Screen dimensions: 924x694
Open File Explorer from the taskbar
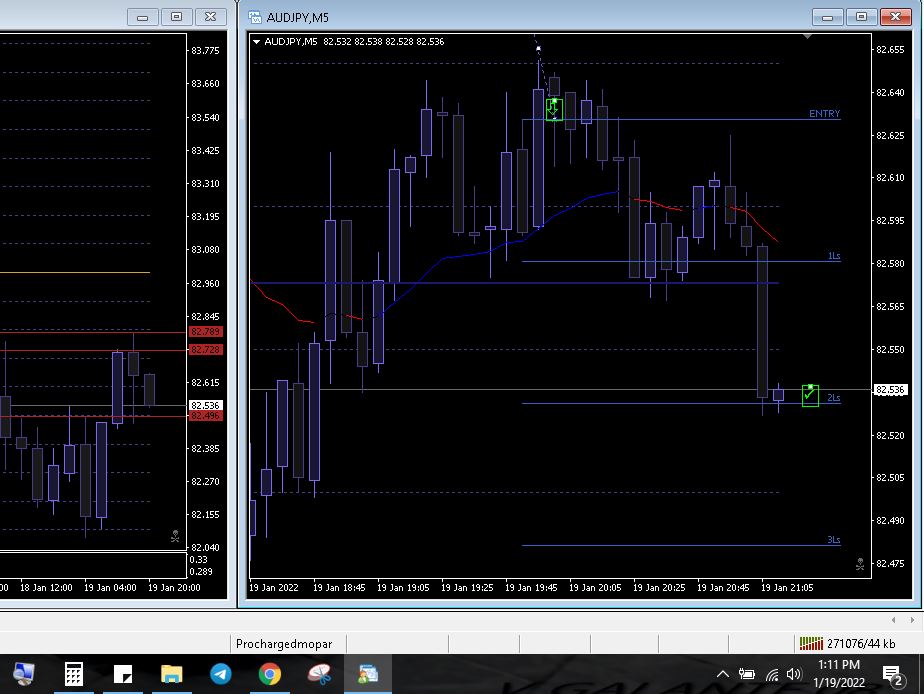[x=171, y=674]
